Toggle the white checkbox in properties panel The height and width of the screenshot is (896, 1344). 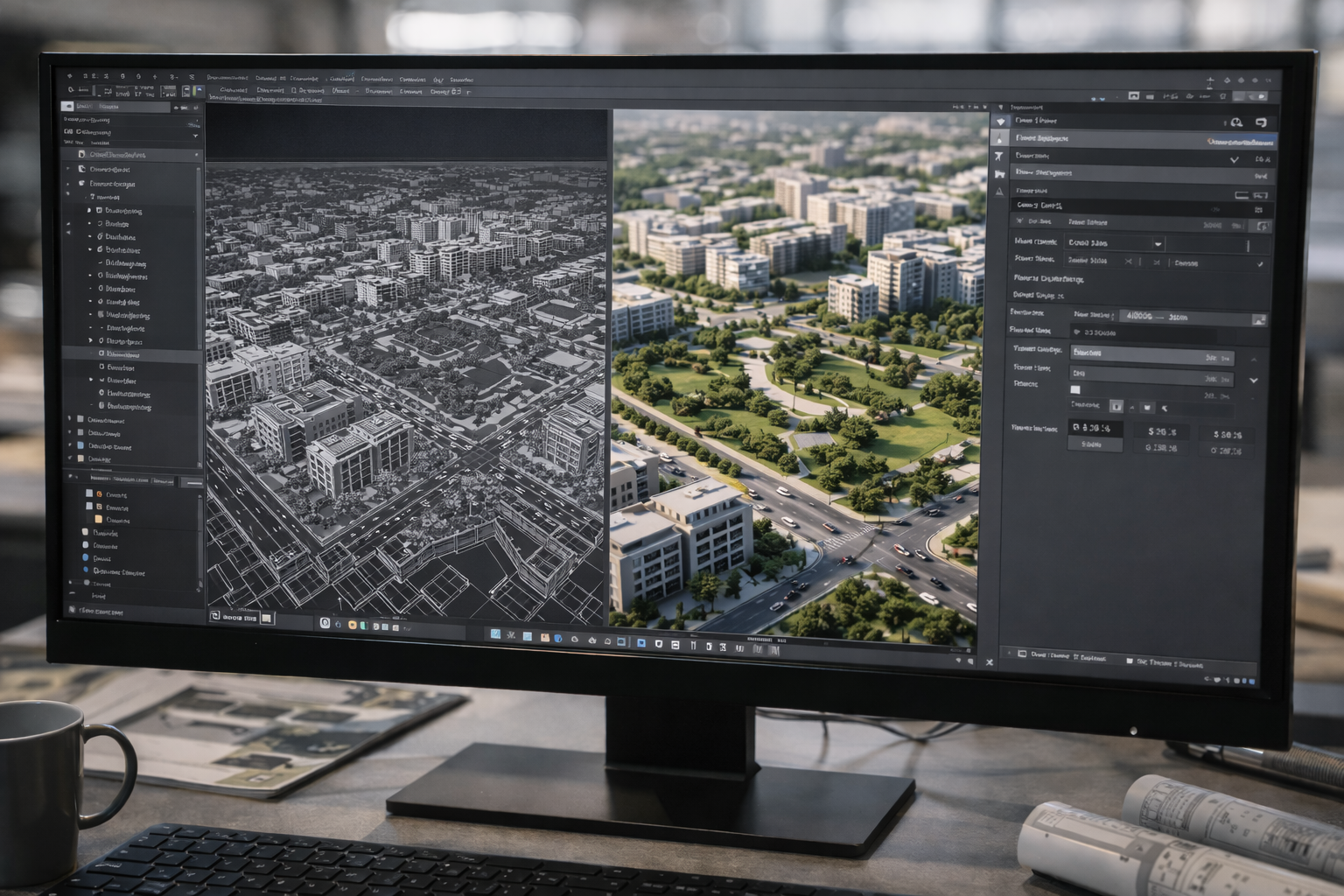1075,389
